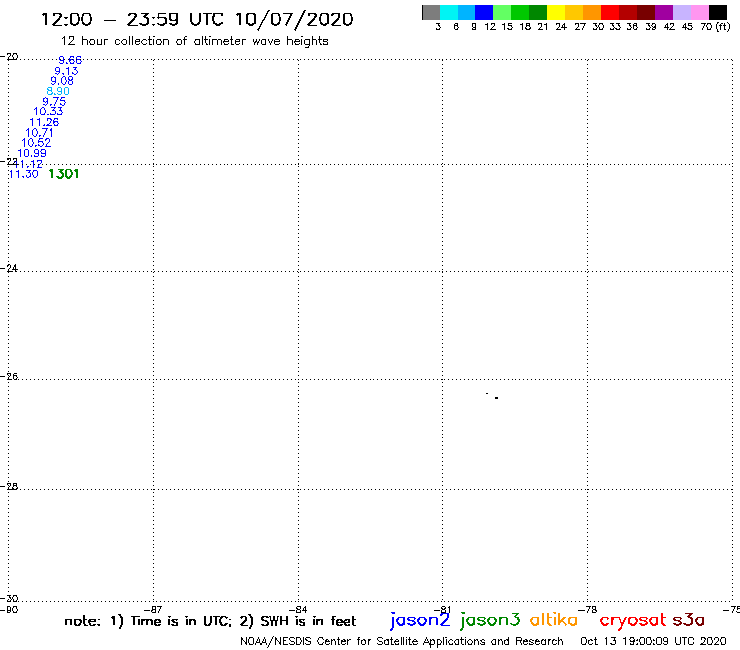Click the yellow swatch in the wave height scale
The width and height of the screenshot is (740, 650).
pyautogui.click(x=556, y=12)
